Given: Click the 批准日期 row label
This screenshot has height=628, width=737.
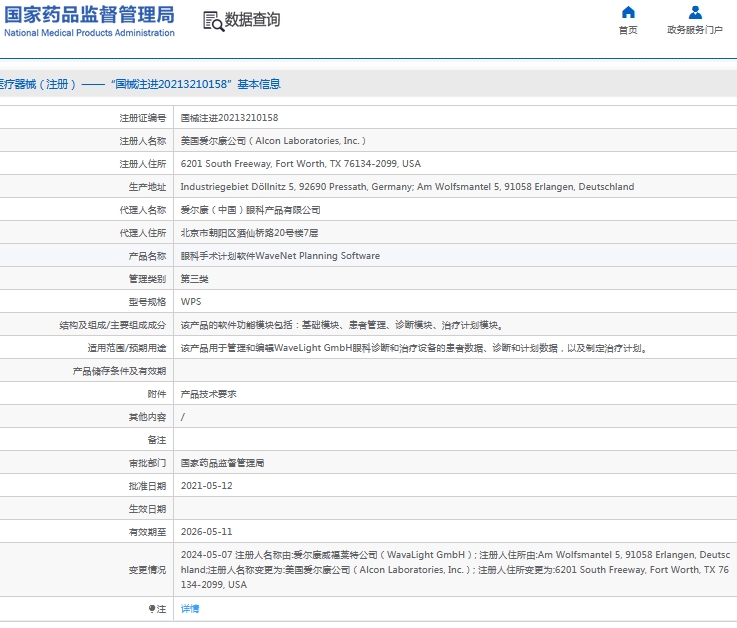Looking at the screenshot, I should (148, 486).
